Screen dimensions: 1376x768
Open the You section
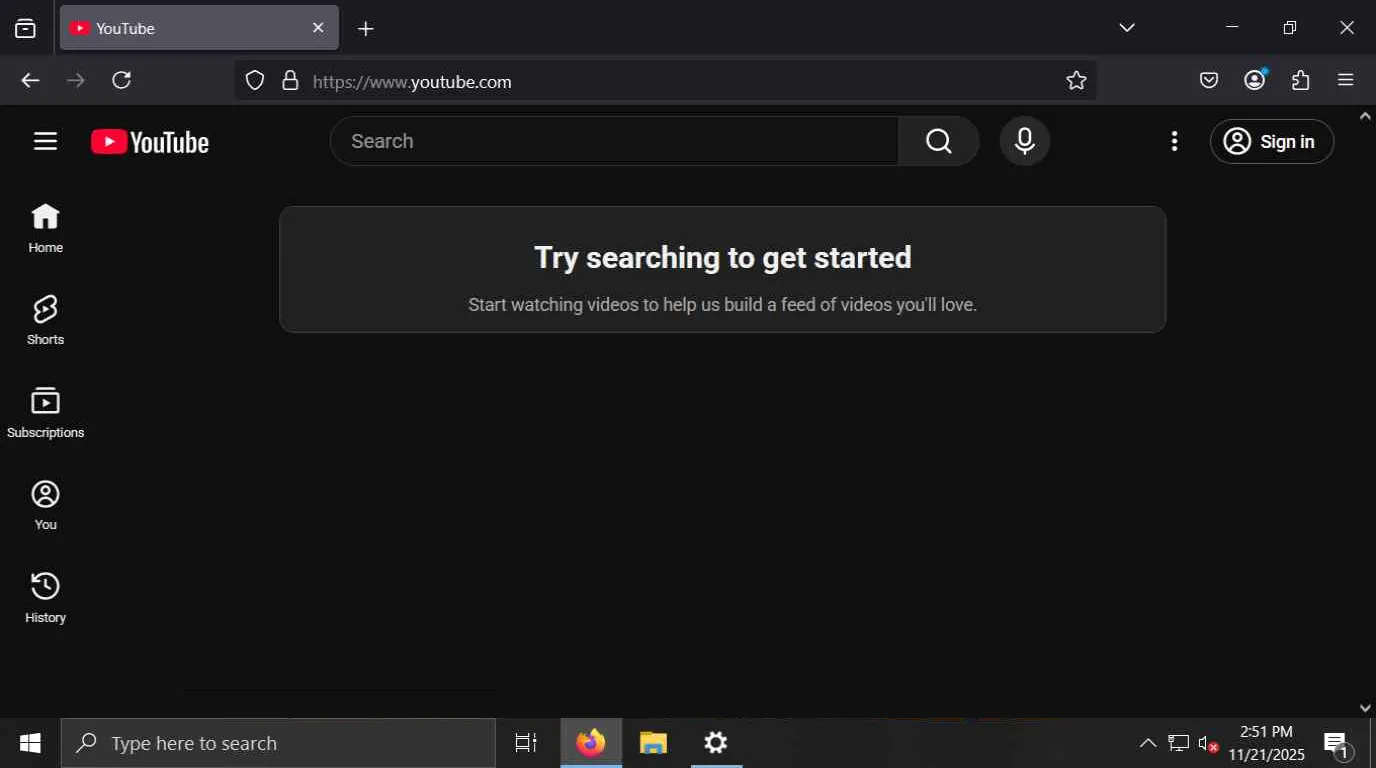coord(45,505)
